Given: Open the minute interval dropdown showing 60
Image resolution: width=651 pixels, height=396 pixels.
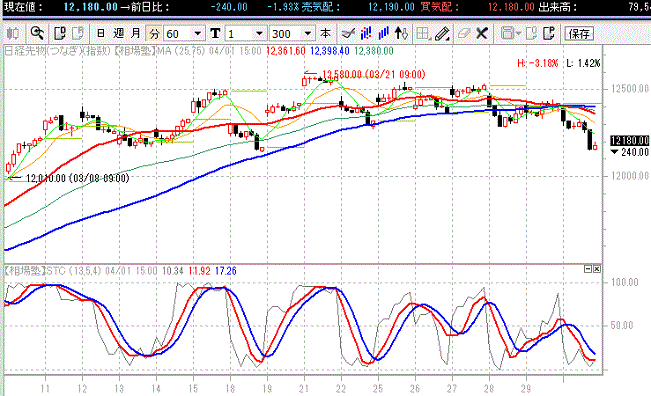Looking at the screenshot, I should click(x=184, y=33).
